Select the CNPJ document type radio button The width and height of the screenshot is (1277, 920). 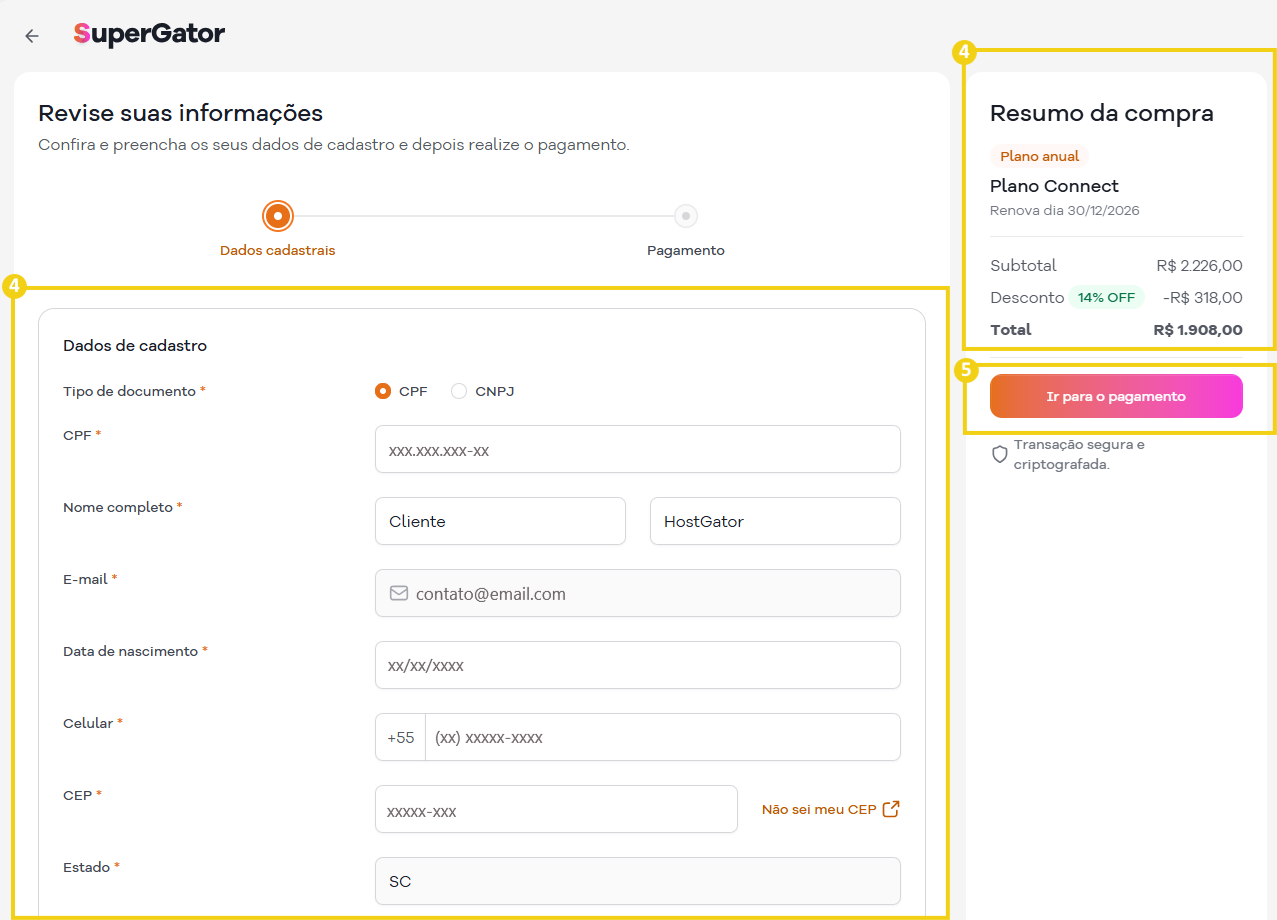click(x=458, y=391)
